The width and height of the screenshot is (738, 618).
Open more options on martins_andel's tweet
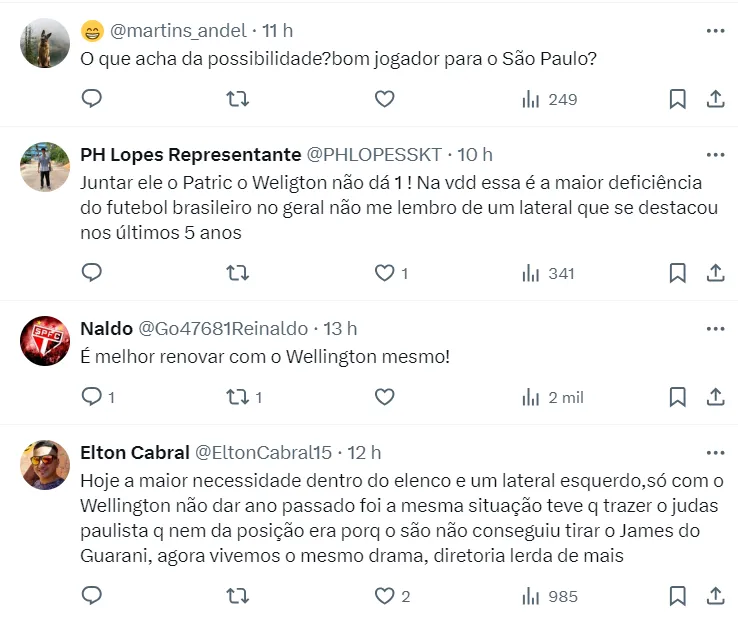click(715, 31)
